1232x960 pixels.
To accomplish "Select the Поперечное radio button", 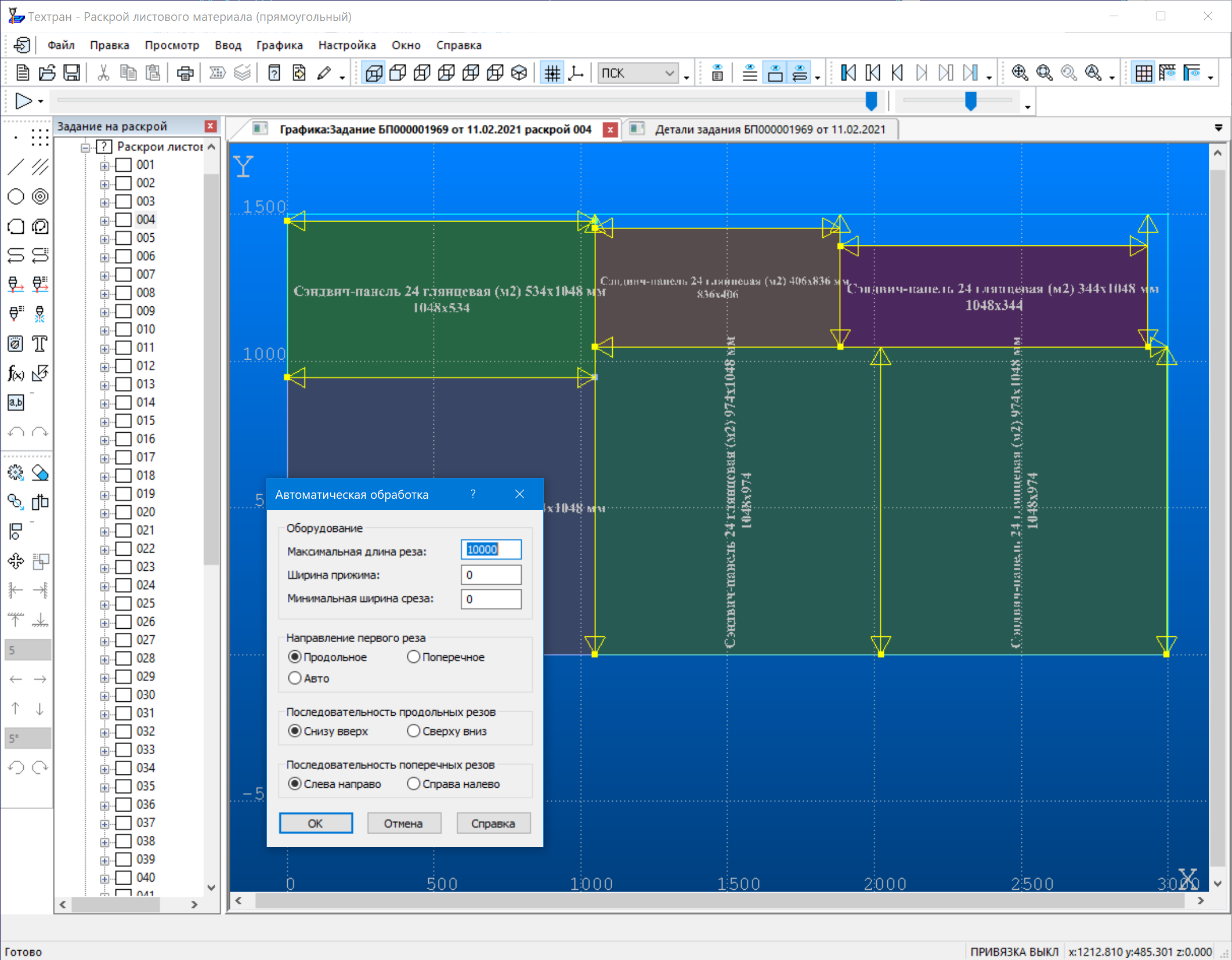I will 413,657.
